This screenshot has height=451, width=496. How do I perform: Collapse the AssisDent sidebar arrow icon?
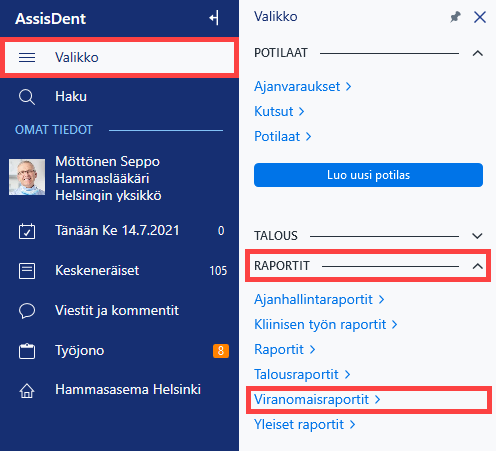(214, 18)
